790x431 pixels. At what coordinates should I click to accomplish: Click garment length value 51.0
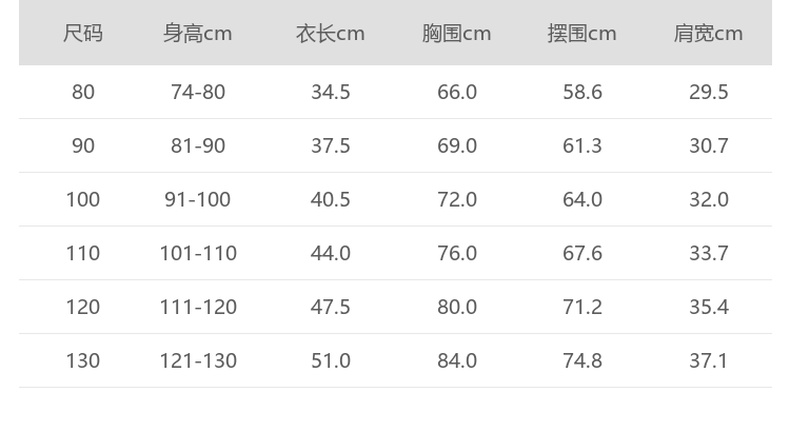pyautogui.click(x=330, y=360)
